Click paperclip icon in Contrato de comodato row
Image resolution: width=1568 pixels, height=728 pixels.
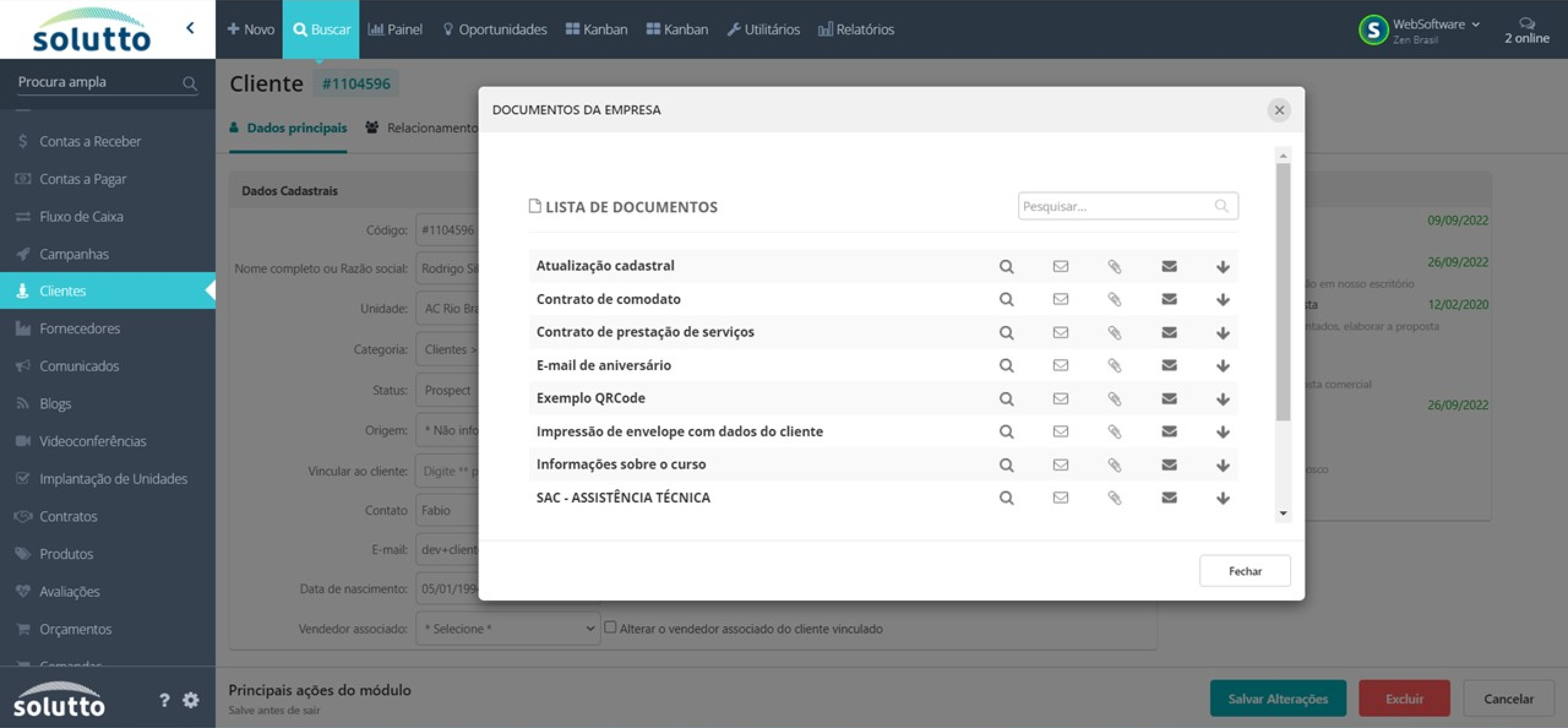click(x=1114, y=299)
